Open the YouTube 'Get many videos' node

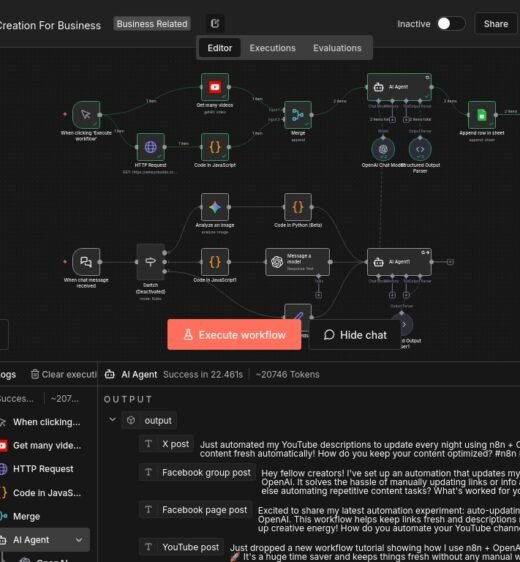pos(215,87)
